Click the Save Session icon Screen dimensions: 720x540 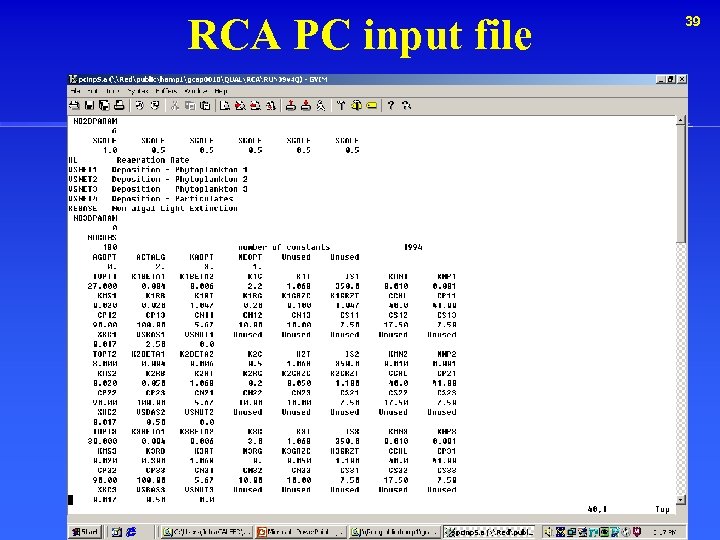(x=305, y=106)
